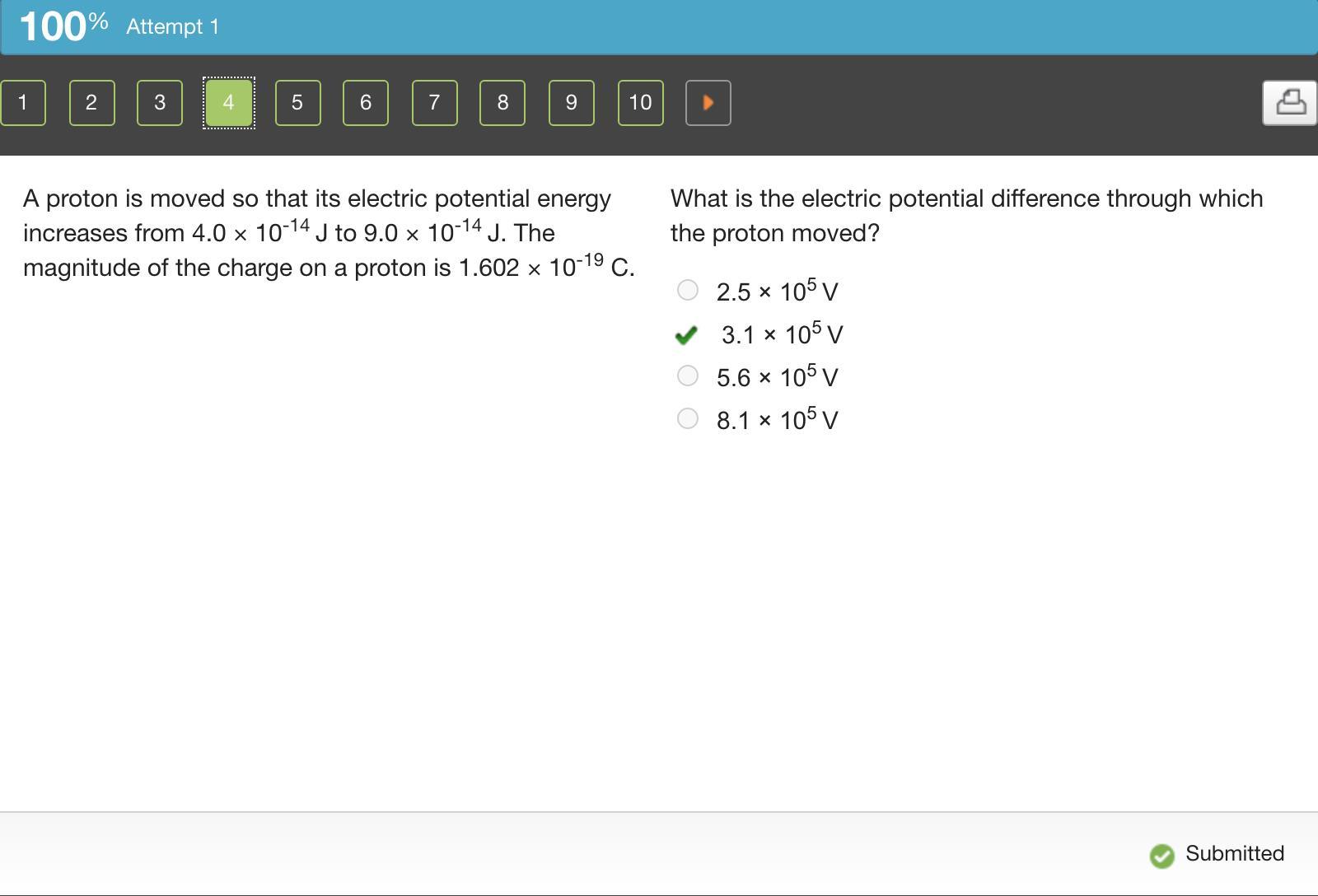Navigate to question 5
The height and width of the screenshot is (896, 1318).
(297, 103)
